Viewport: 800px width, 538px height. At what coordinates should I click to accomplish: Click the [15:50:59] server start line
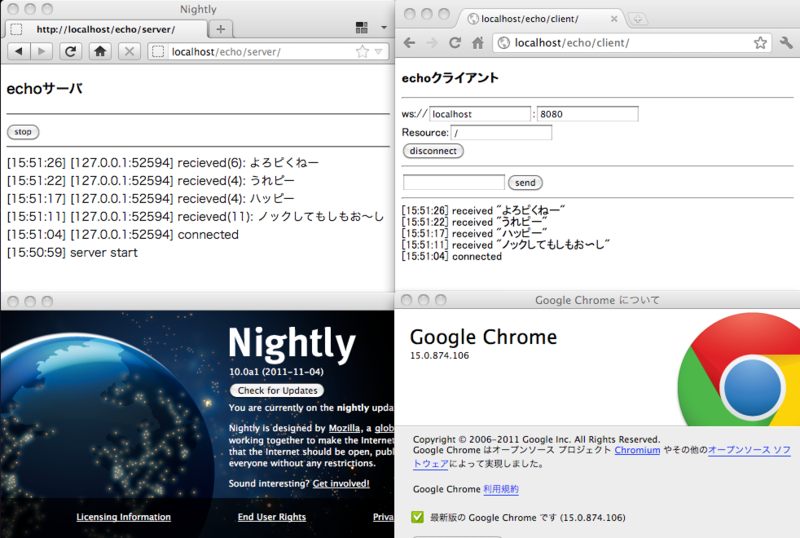pos(72,253)
